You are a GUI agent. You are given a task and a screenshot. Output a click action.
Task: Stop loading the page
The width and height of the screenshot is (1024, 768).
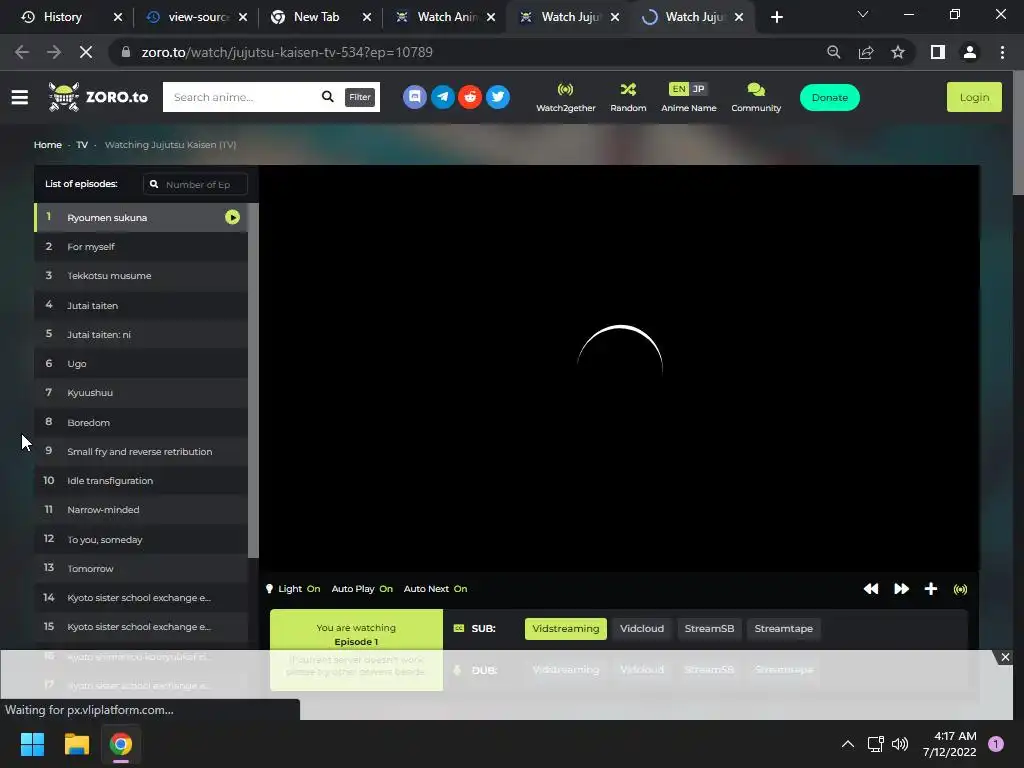click(x=86, y=52)
